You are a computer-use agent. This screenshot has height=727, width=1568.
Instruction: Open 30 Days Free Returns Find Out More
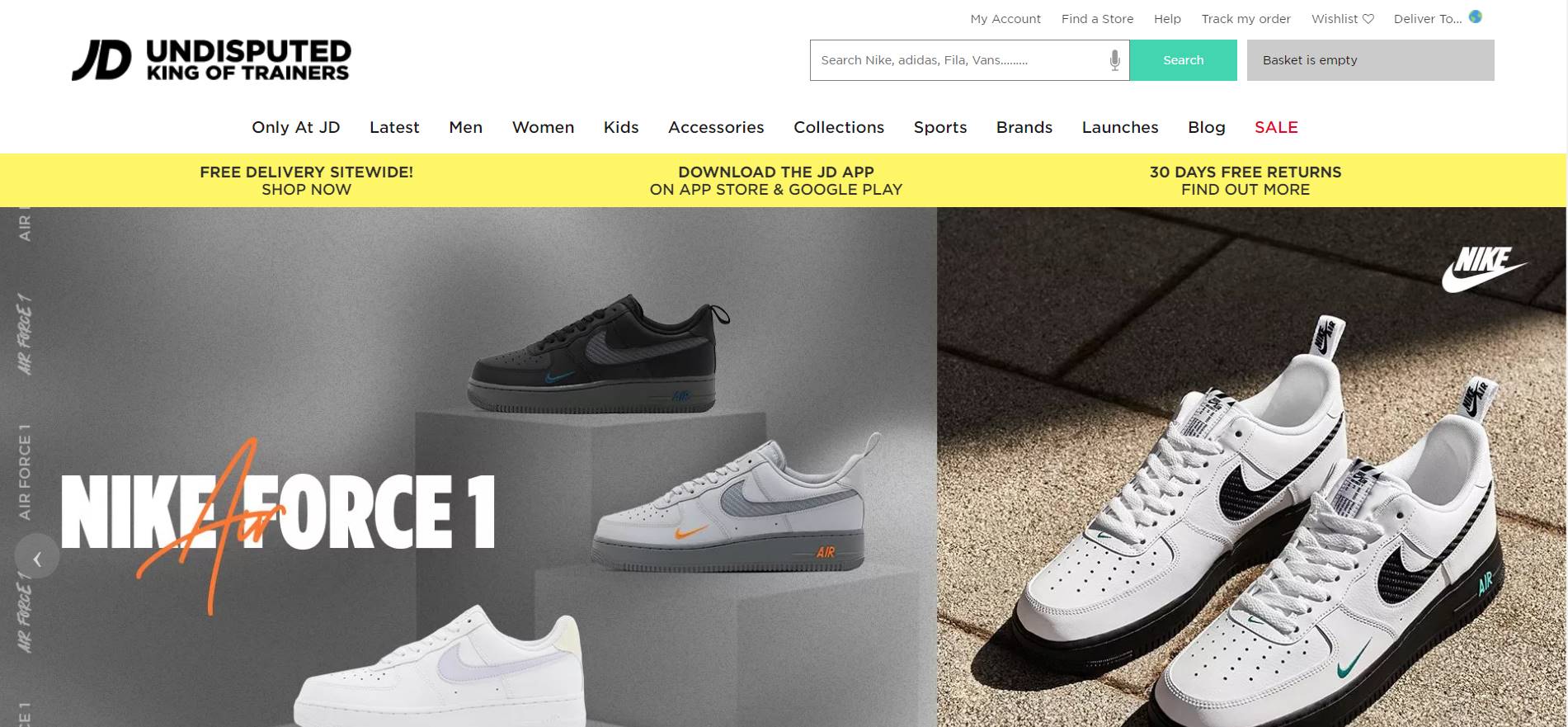tap(1245, 181)
